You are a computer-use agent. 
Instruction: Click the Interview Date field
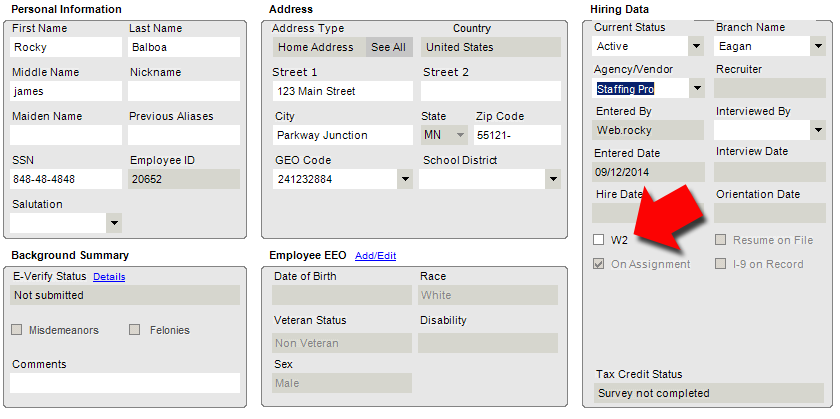[x=770, y=172]
